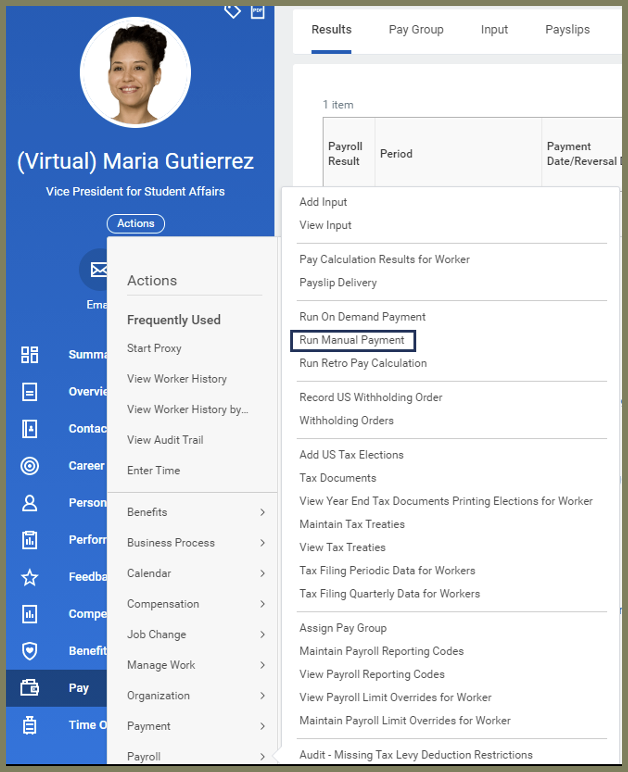Viewport: 628px width, 772px height.
Task: Select the Personal person icon
Action: click(x=30, y=502)
